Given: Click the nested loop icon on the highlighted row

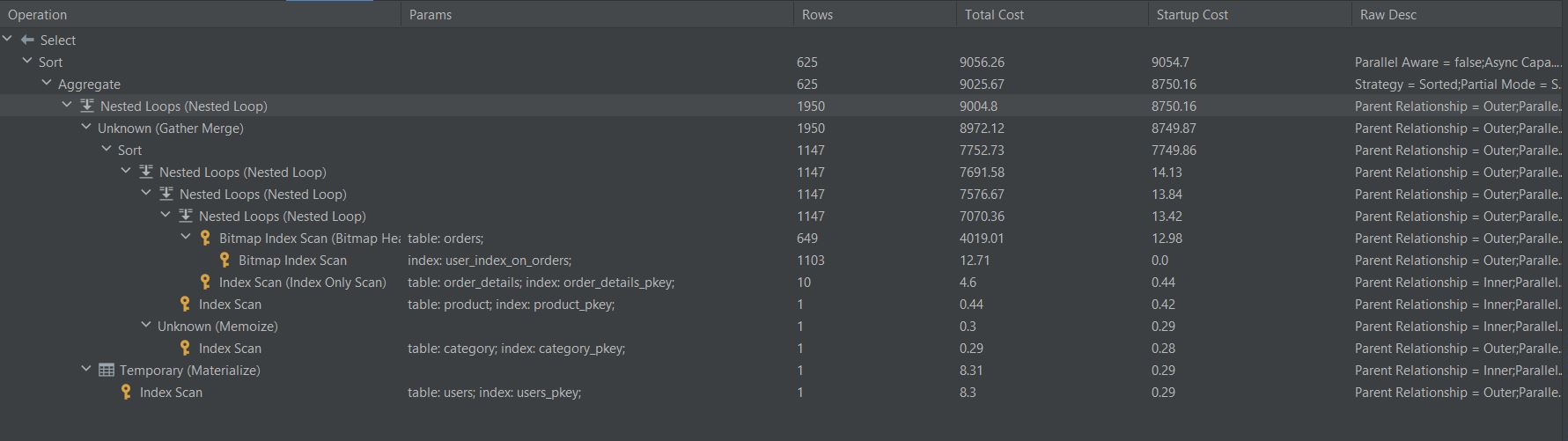Looking at the screenshot, I should pyautogui.click(x=87, y=107).
